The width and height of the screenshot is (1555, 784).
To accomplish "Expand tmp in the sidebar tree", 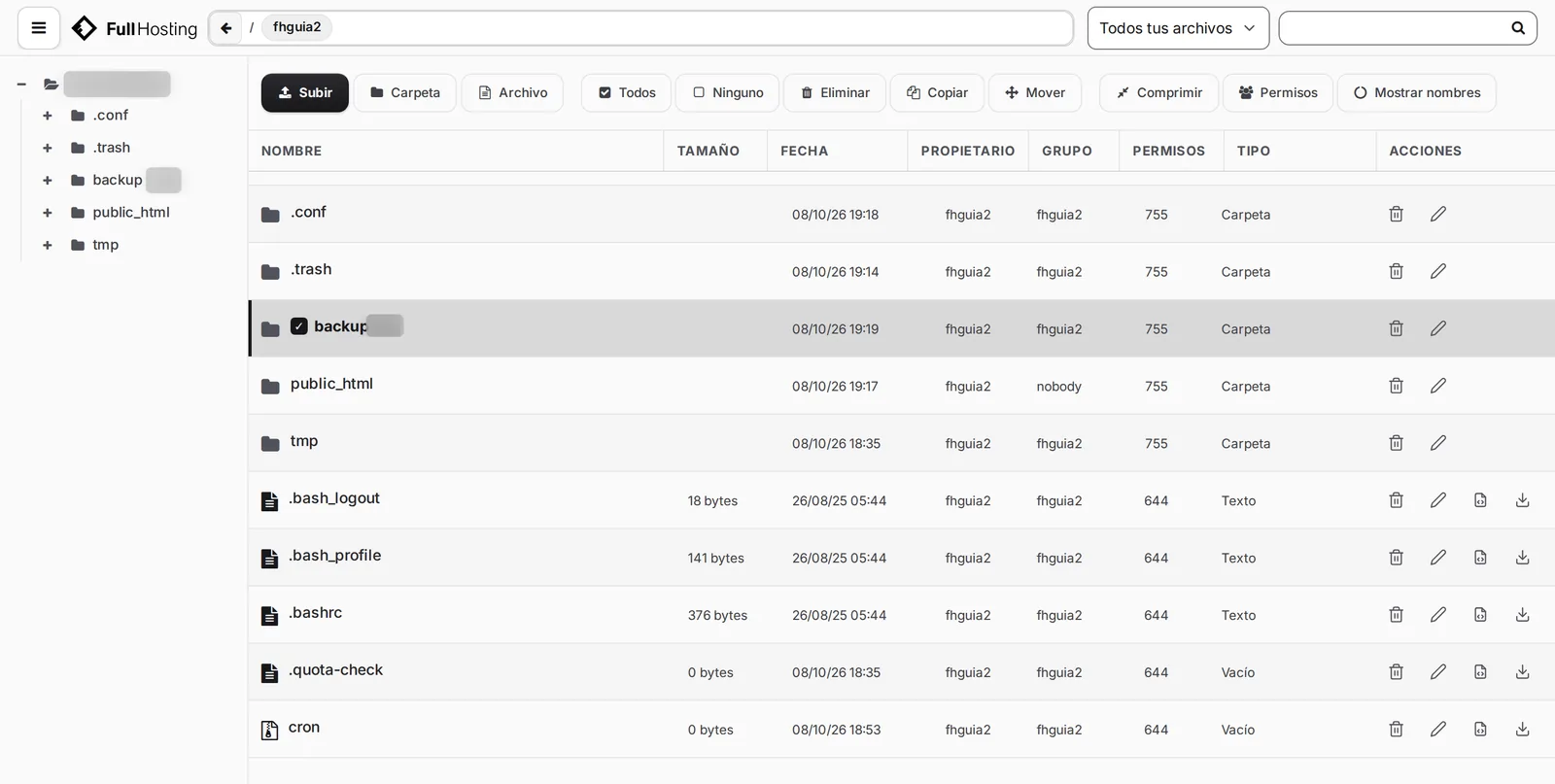I will pos(47,245).
